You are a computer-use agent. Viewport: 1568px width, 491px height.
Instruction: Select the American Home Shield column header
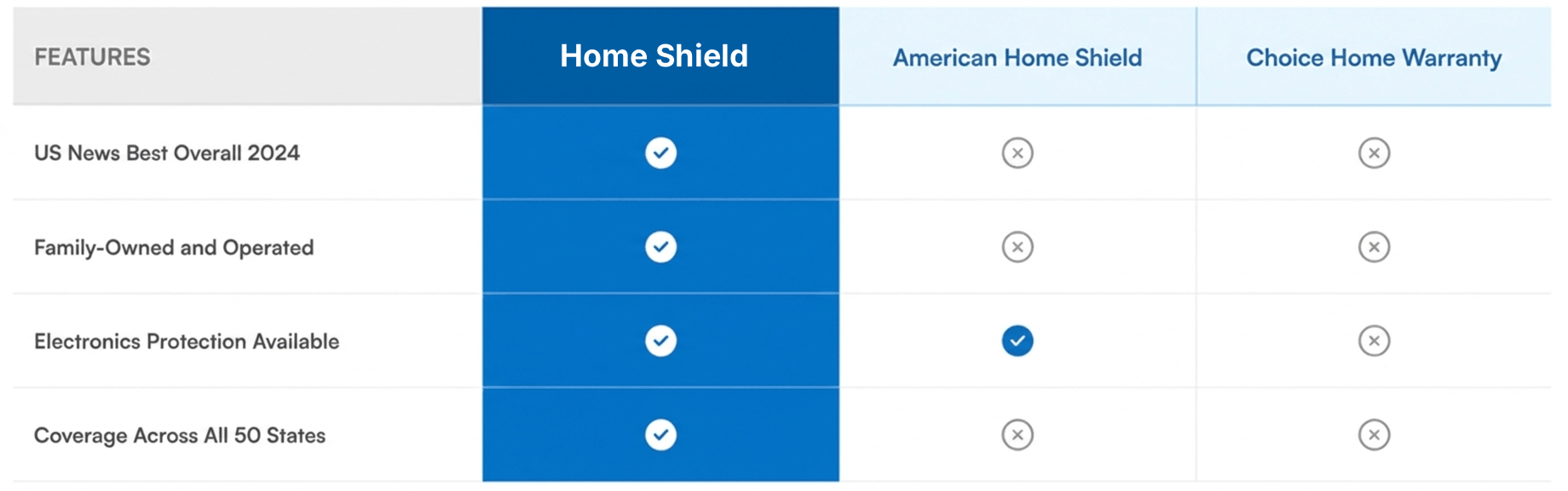point(1017,58)
